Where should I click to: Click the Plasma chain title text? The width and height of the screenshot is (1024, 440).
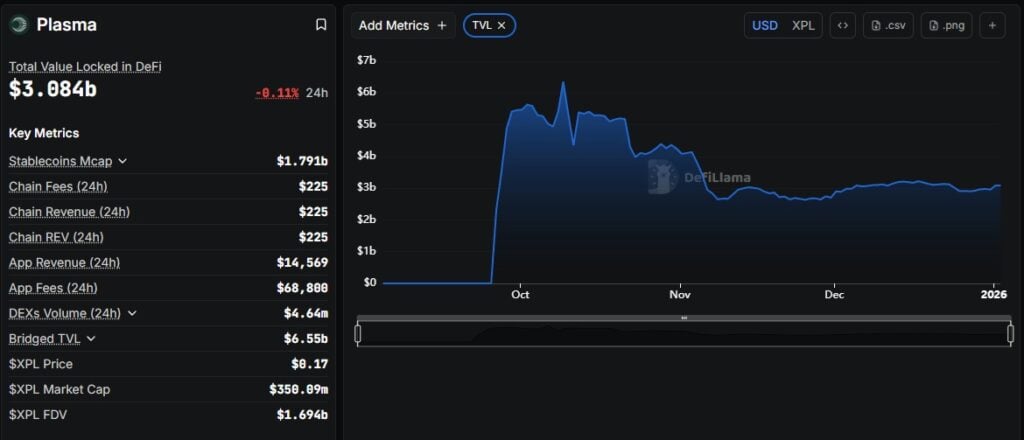point(67,25)
